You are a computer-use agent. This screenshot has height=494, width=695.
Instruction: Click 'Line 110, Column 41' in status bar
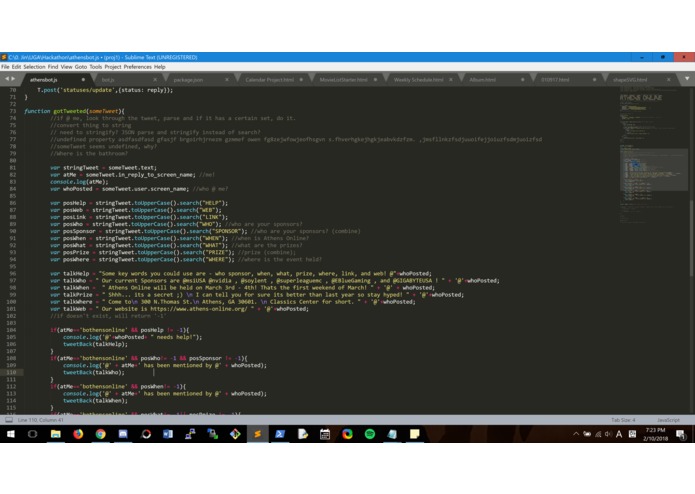(x=40, y=420)
